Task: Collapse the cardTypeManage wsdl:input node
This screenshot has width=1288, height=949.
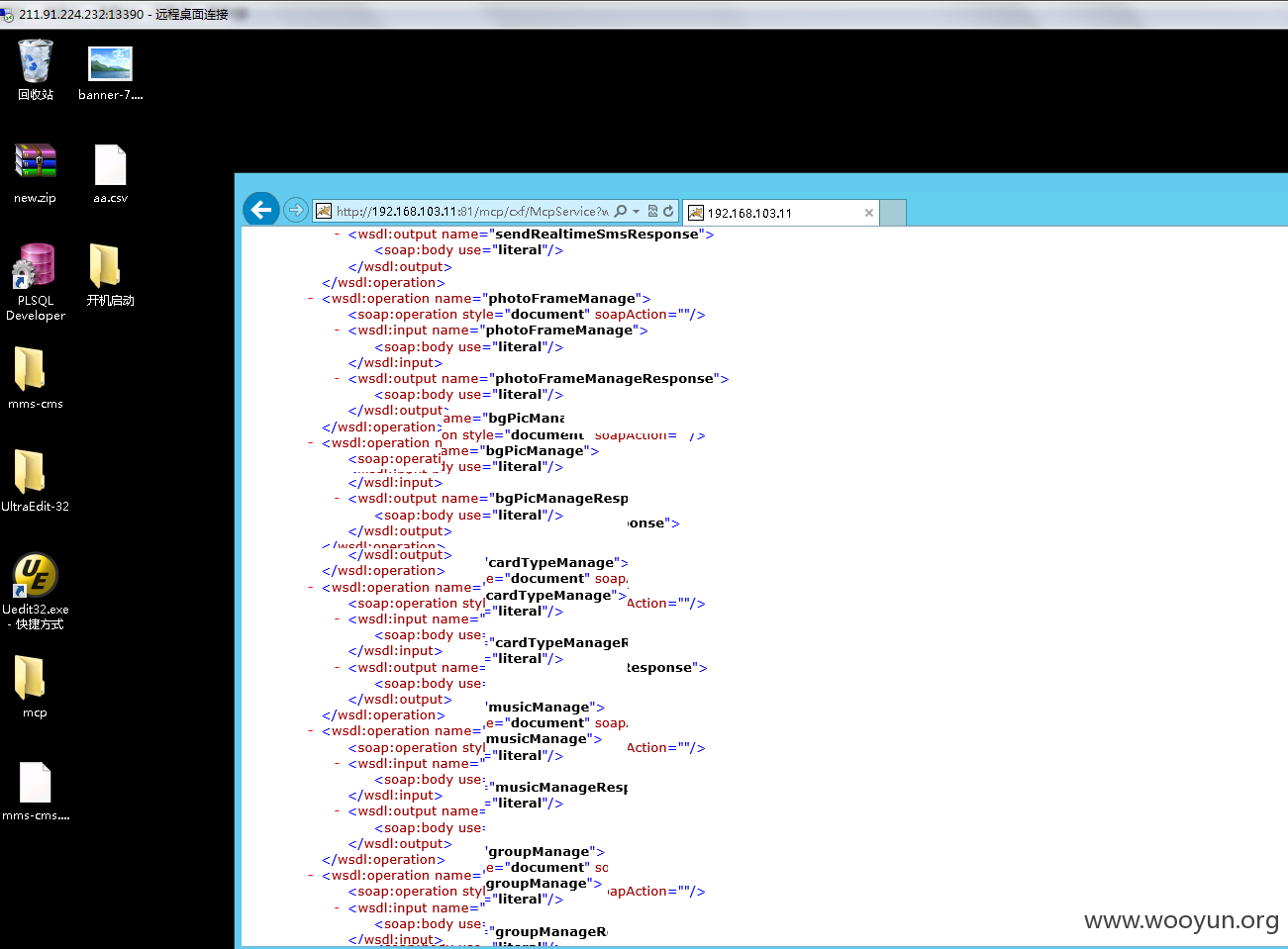Action: coord(338,619)
